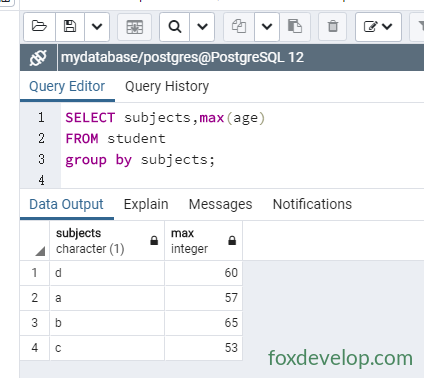Click the Copy rows icon
The height and width of the screenshot is (378, 424).
tap(239, 27)
